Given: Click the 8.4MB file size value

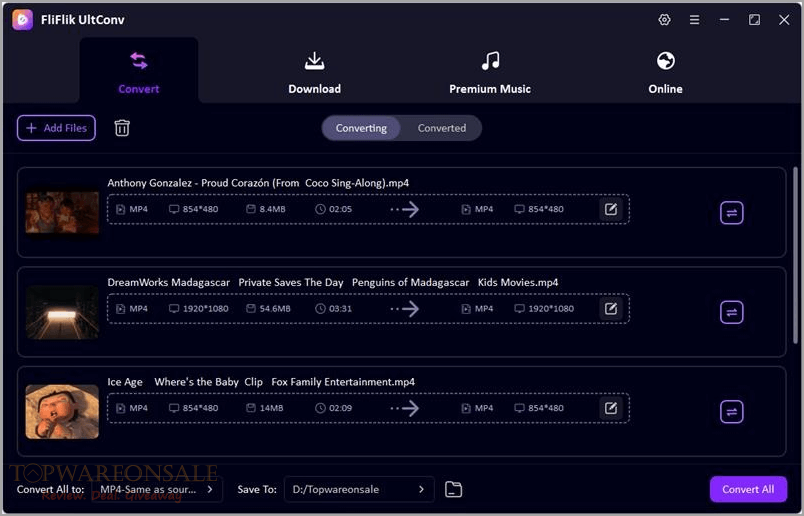Looking at the screenshot, I should coord(272,209).
